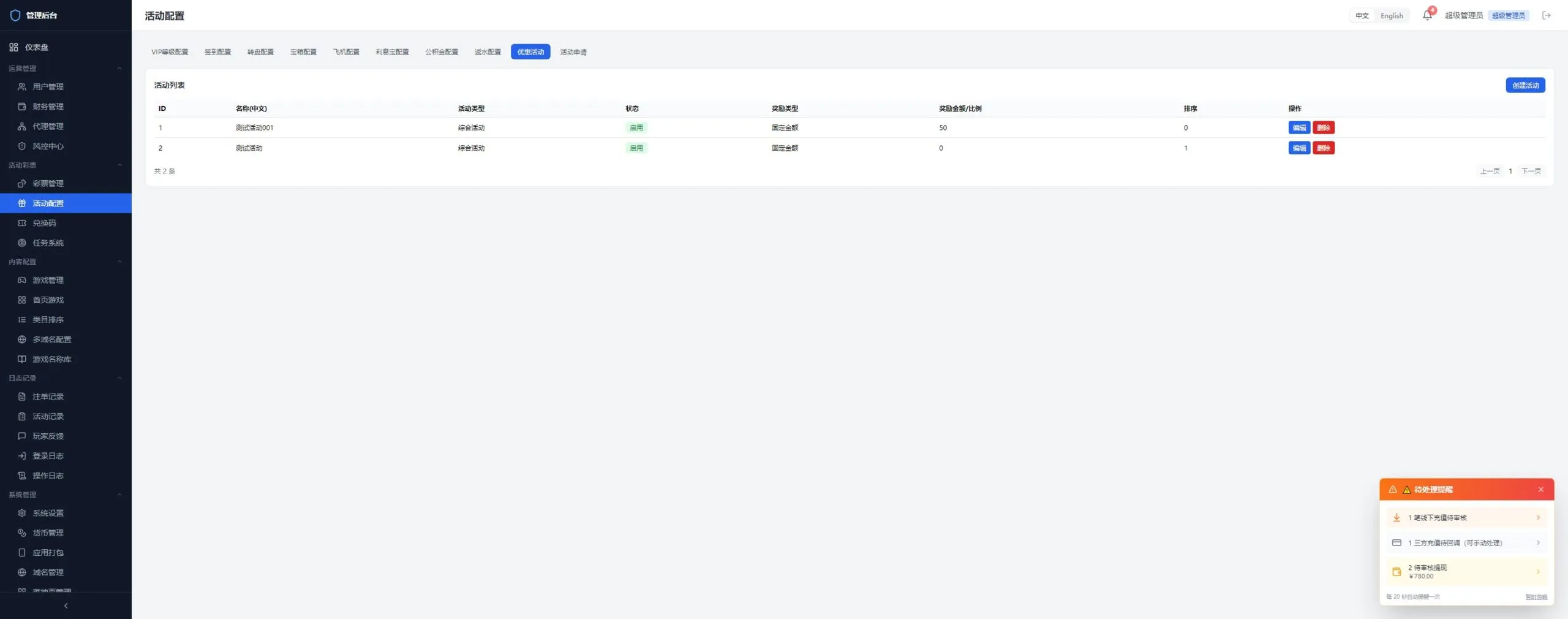Viewport: 1568px width, 619px height.
Task: Collapse the 活动彩票 sidebar section
Action: (x=119, y=165)
